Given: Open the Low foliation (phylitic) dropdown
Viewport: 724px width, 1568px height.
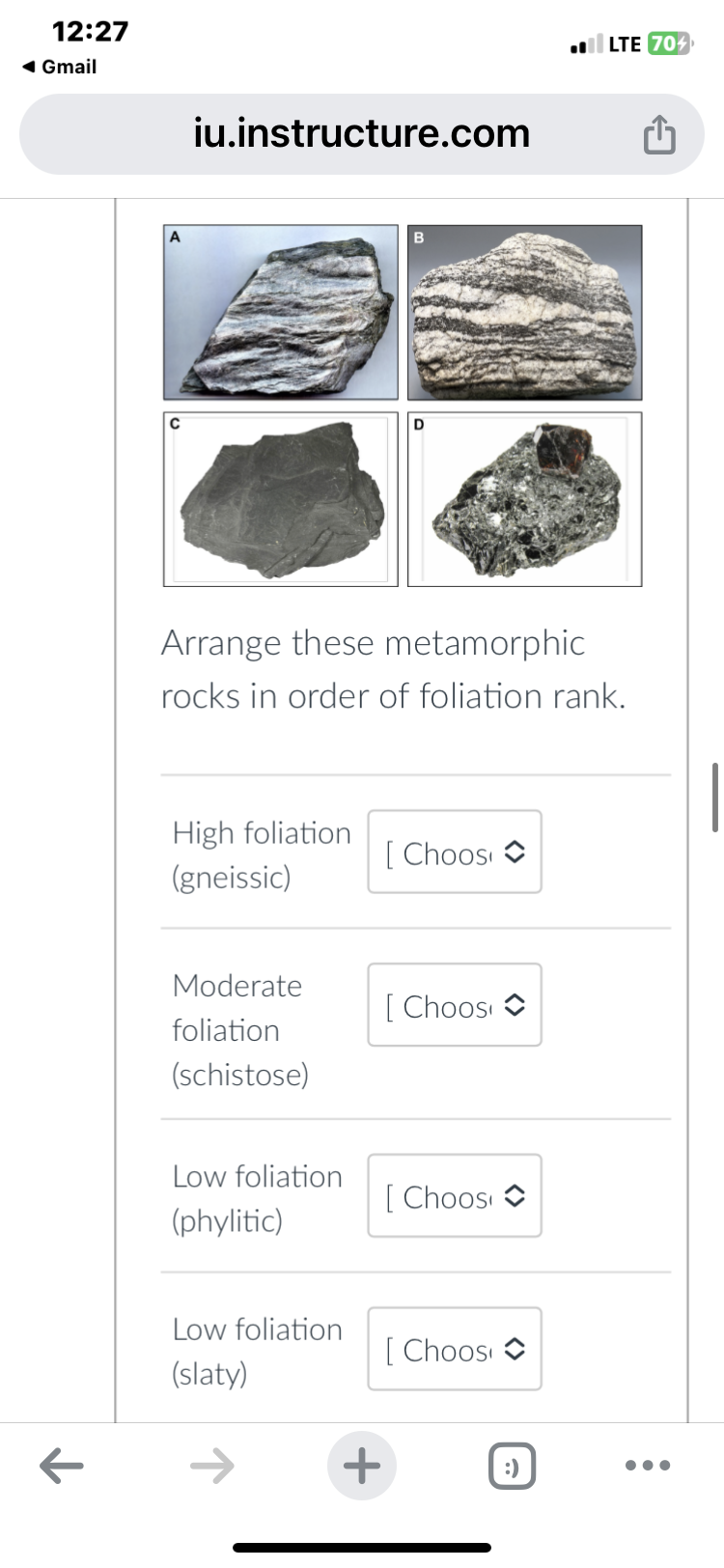Looking at the screenshot, I should 454,1196.
